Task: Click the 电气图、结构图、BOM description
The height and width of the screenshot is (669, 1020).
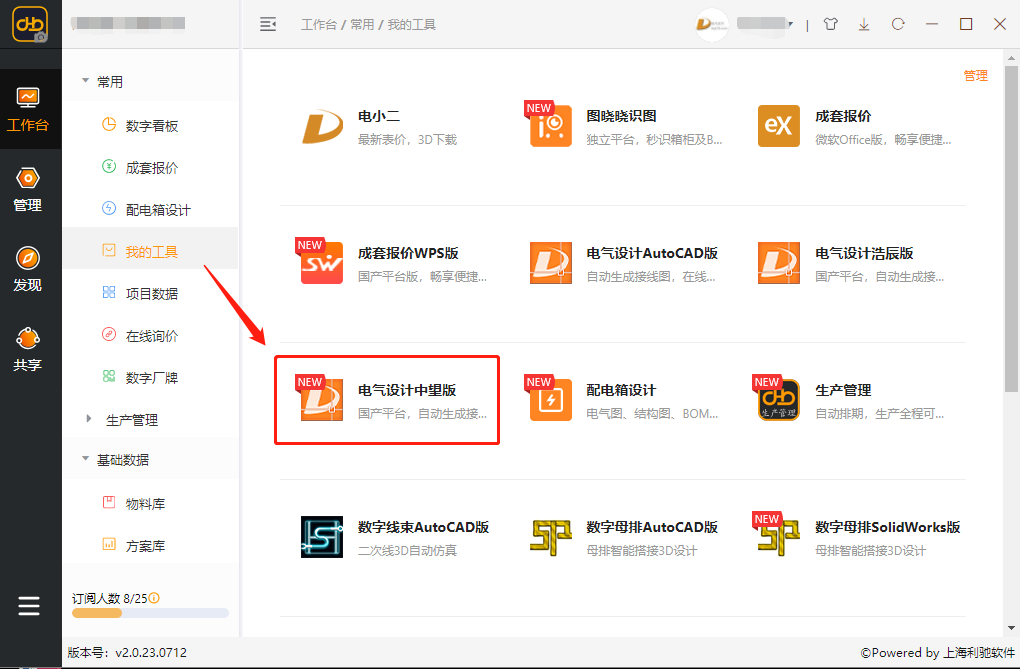Action: (652, 413)
